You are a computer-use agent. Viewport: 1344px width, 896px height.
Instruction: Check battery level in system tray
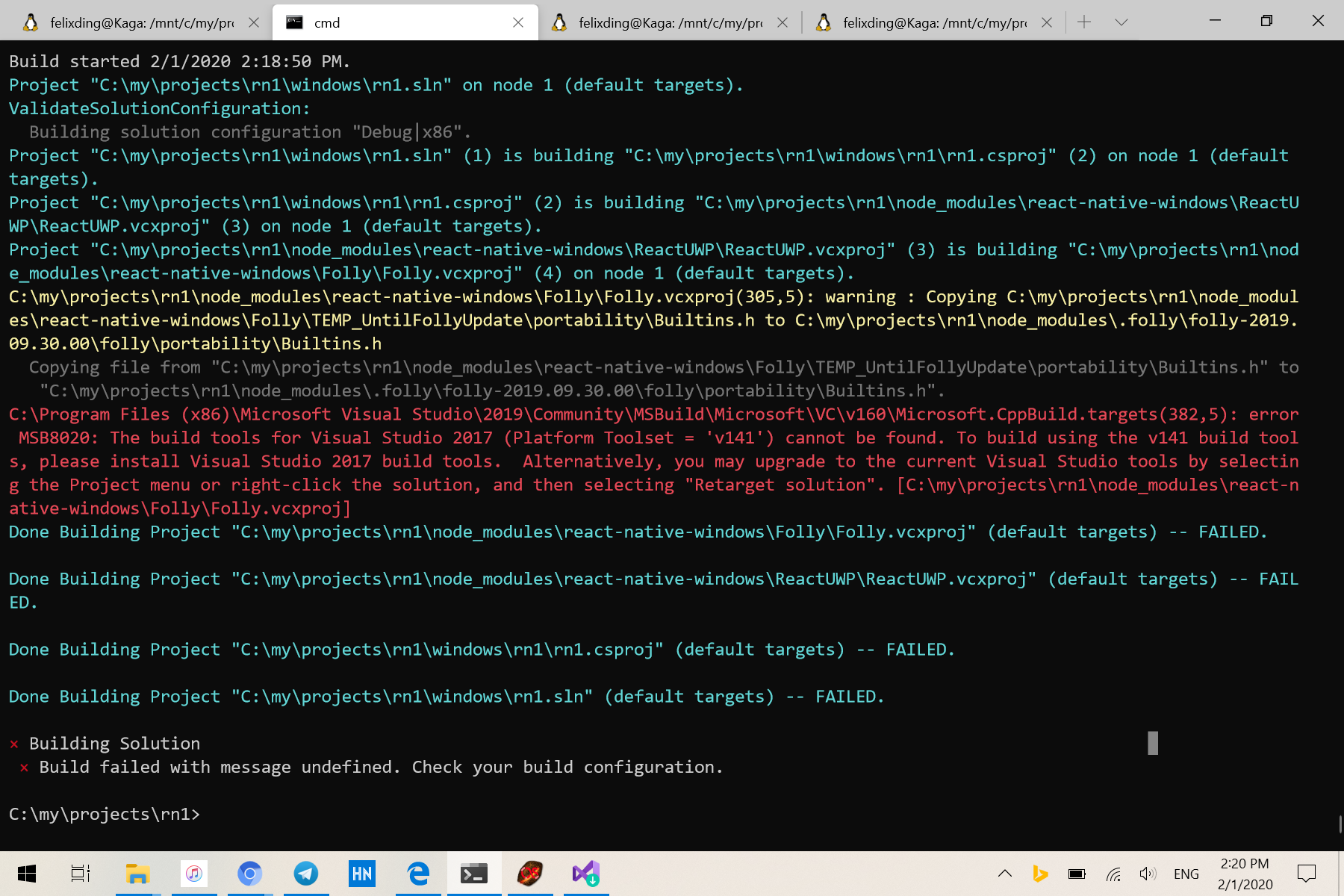coord(1076,873)
